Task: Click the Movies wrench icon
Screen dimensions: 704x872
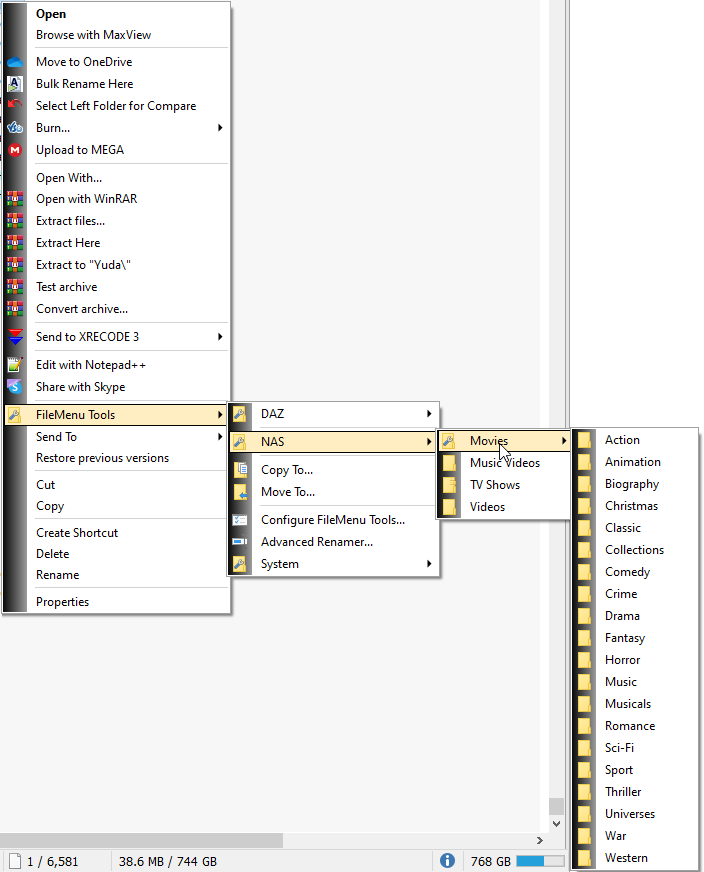Action: pos(449,441)
